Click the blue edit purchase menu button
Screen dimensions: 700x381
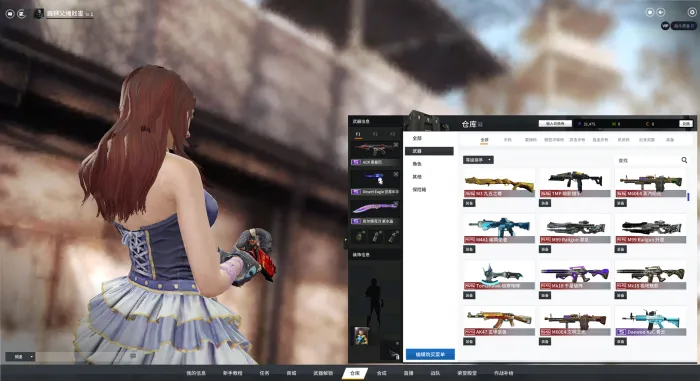430,354
